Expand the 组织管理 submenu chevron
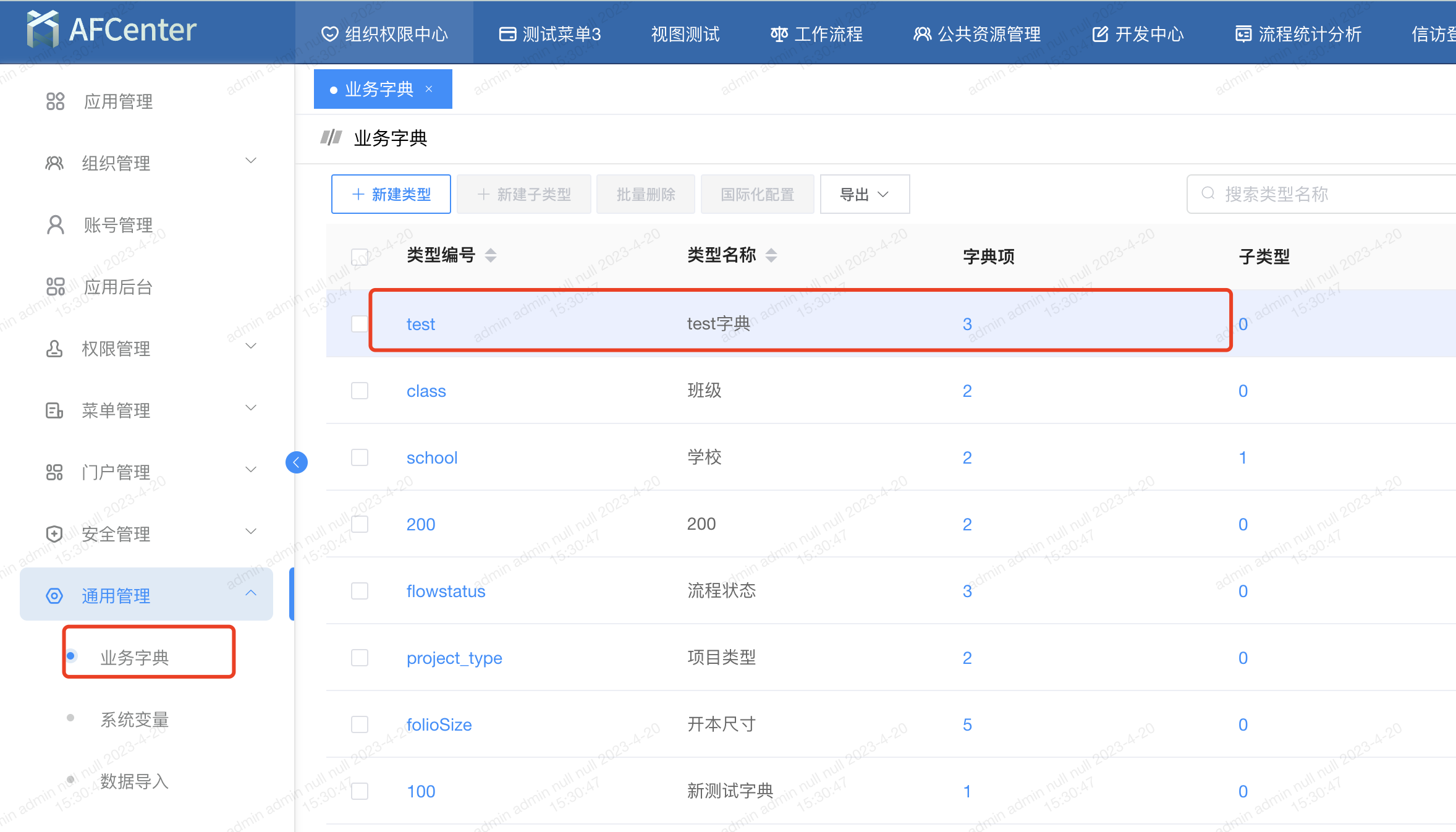 pyautogui.click(x=251, y=161)
